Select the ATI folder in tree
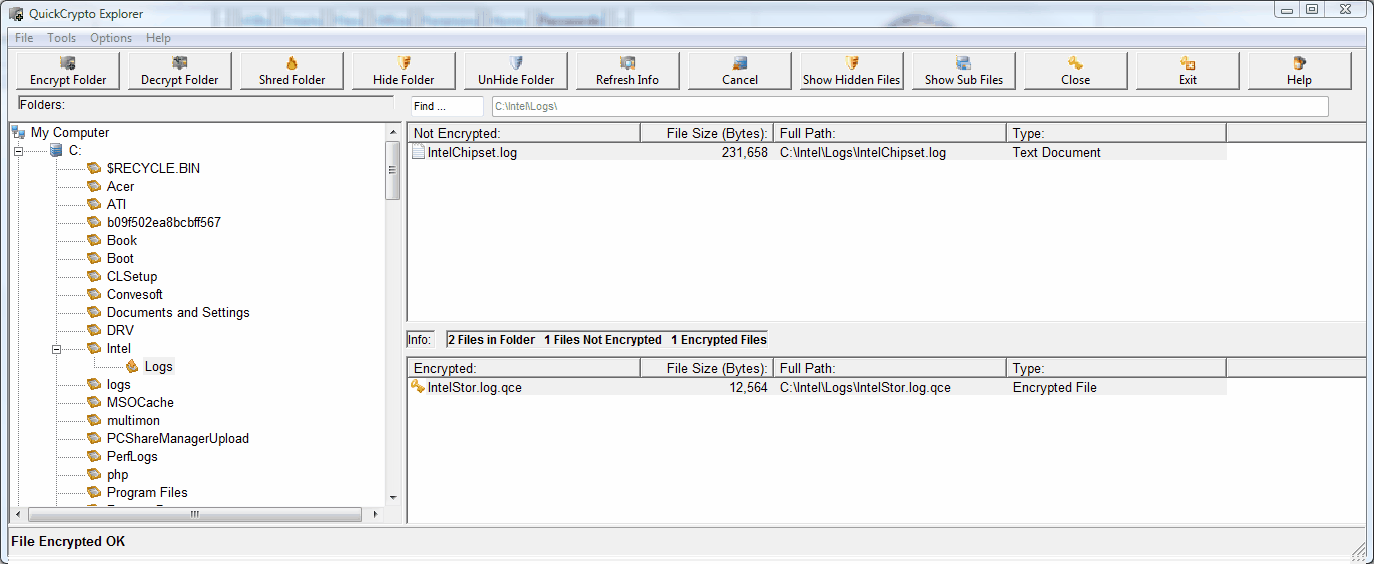 coord(116,204)
